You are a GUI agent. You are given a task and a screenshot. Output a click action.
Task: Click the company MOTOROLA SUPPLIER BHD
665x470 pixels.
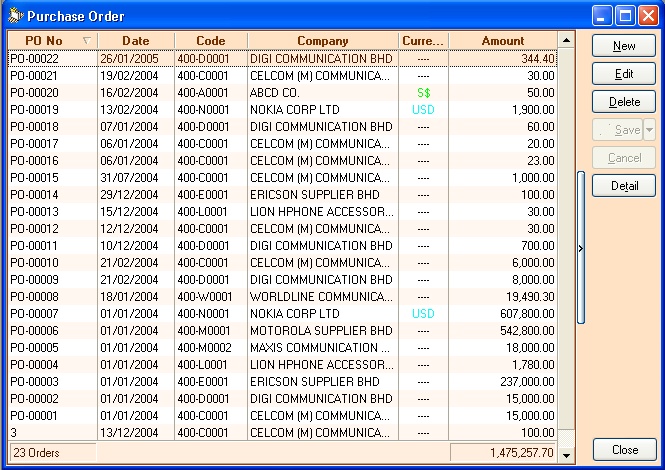321,330
